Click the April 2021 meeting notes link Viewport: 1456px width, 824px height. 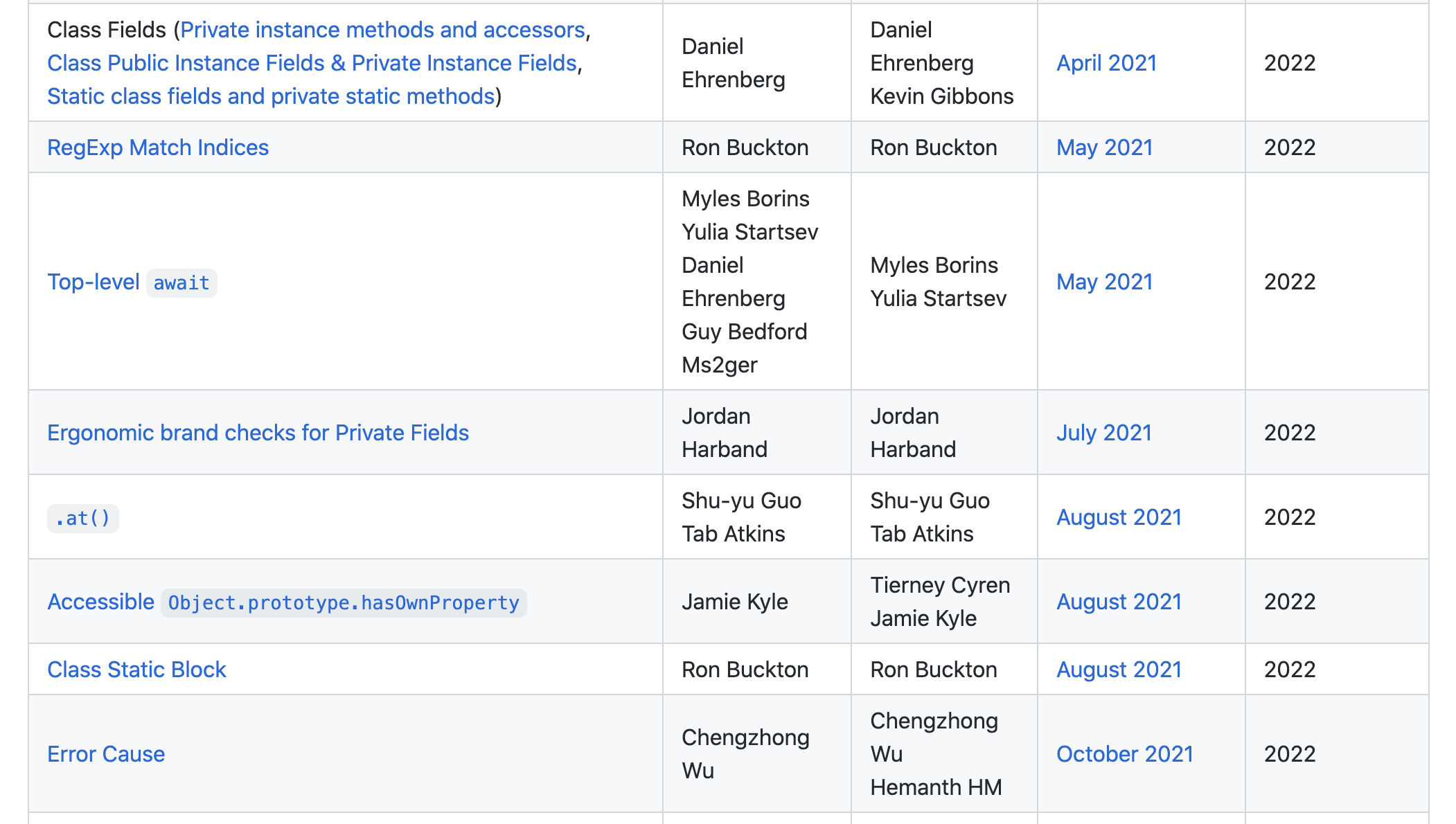[1106, 63]
